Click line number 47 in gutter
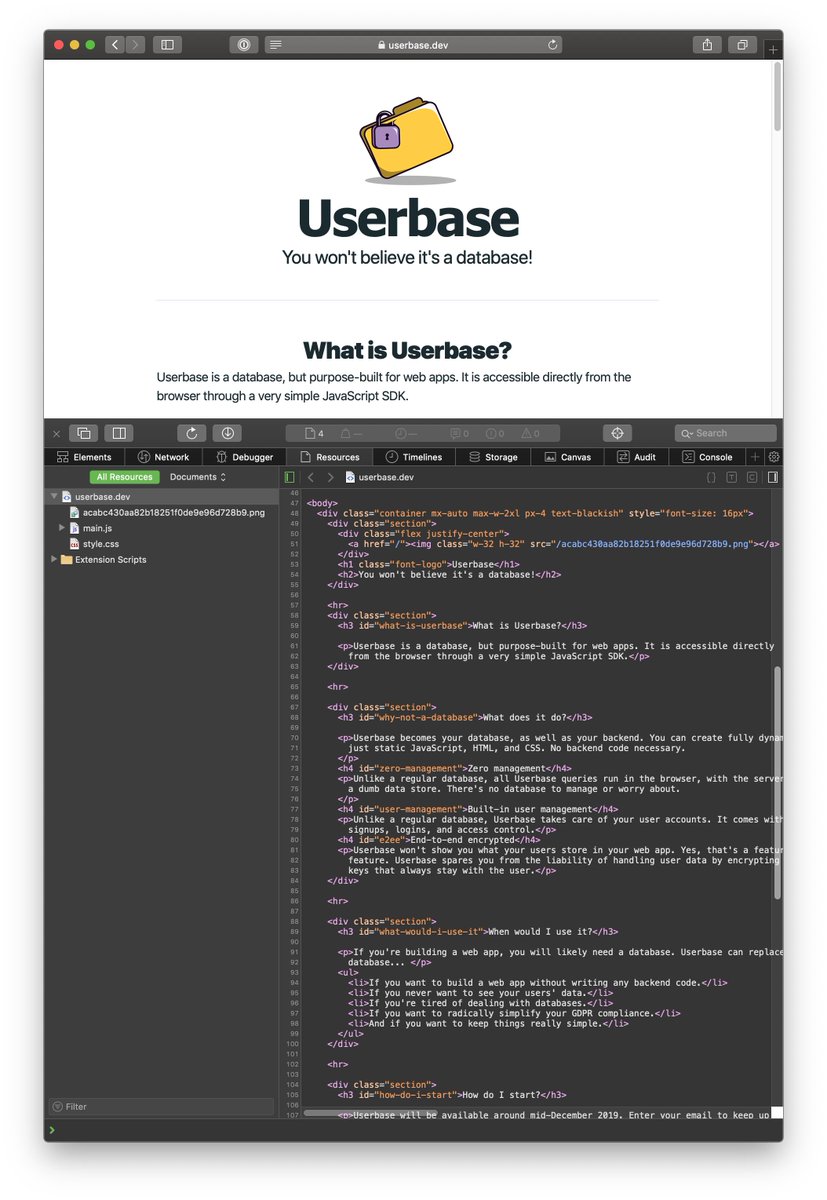Image resolution: width=827 pixels, height=1200 pixels. [293, 503]
